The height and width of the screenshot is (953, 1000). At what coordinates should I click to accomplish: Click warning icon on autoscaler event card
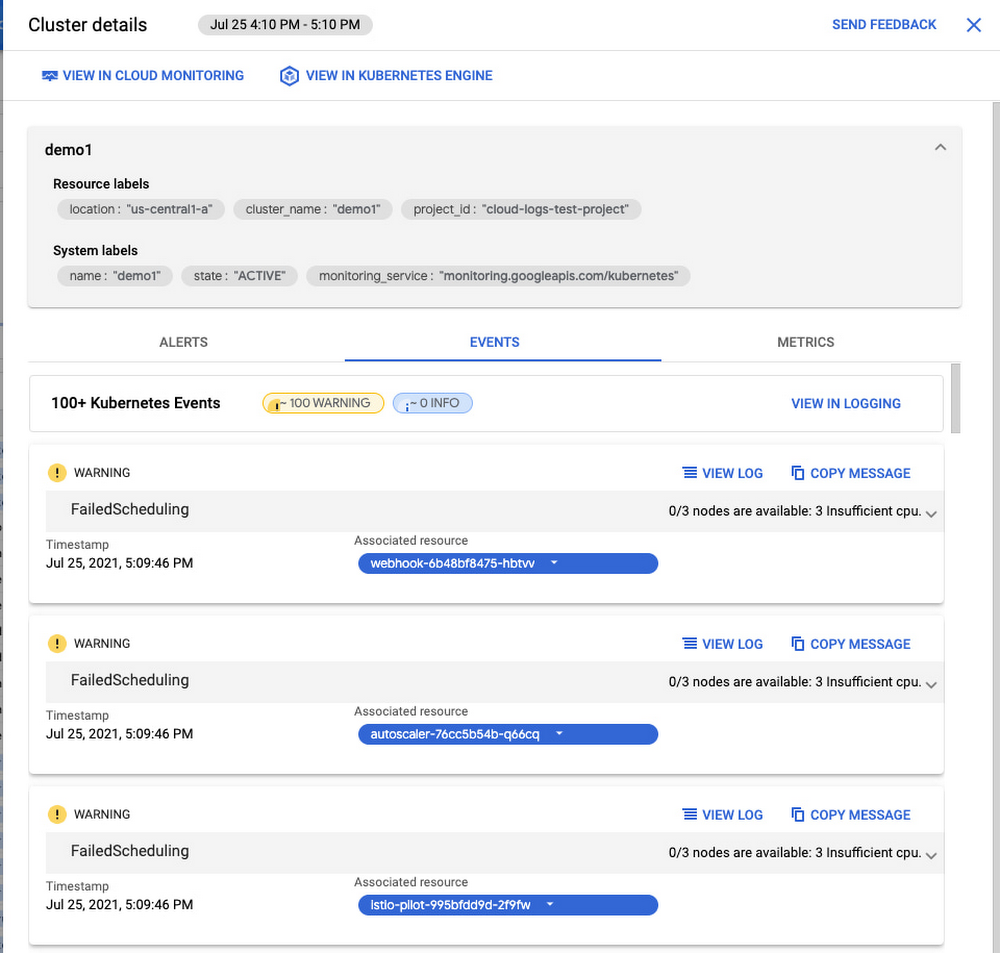[x=57, y=644]
